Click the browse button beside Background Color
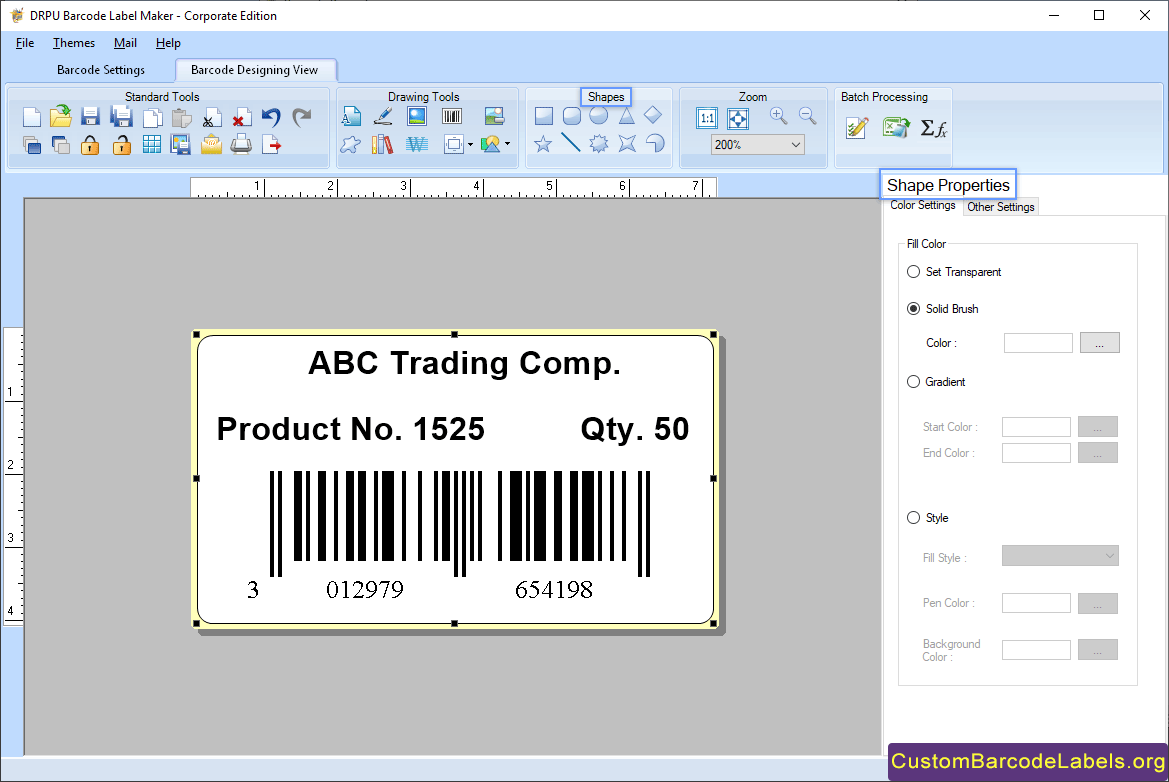The image size is (1169, 782). click(1097, 650)
